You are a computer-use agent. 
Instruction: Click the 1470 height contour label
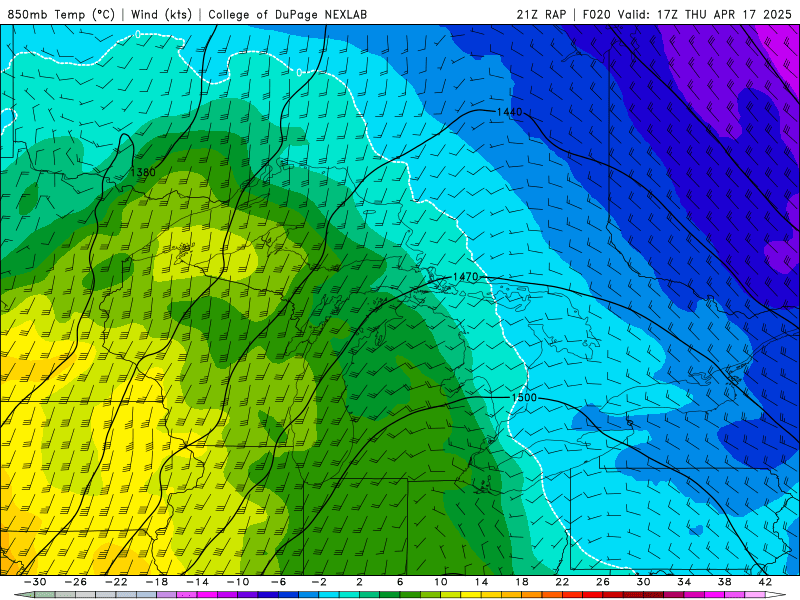pos(465,277)
